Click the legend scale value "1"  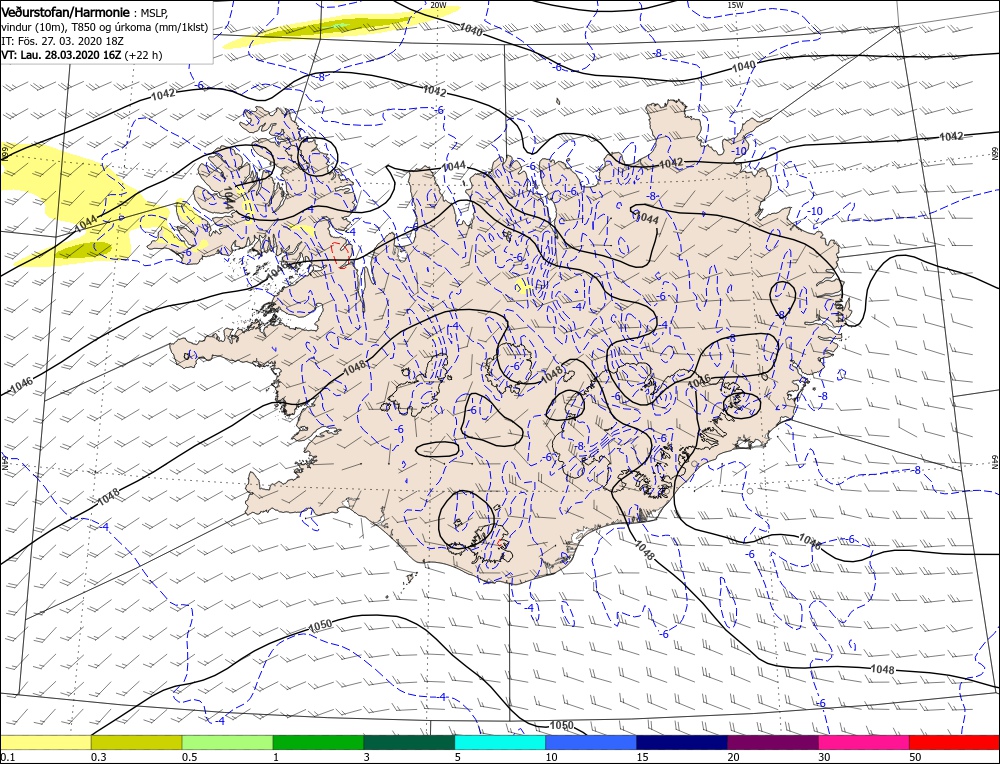tap(276, 757)
